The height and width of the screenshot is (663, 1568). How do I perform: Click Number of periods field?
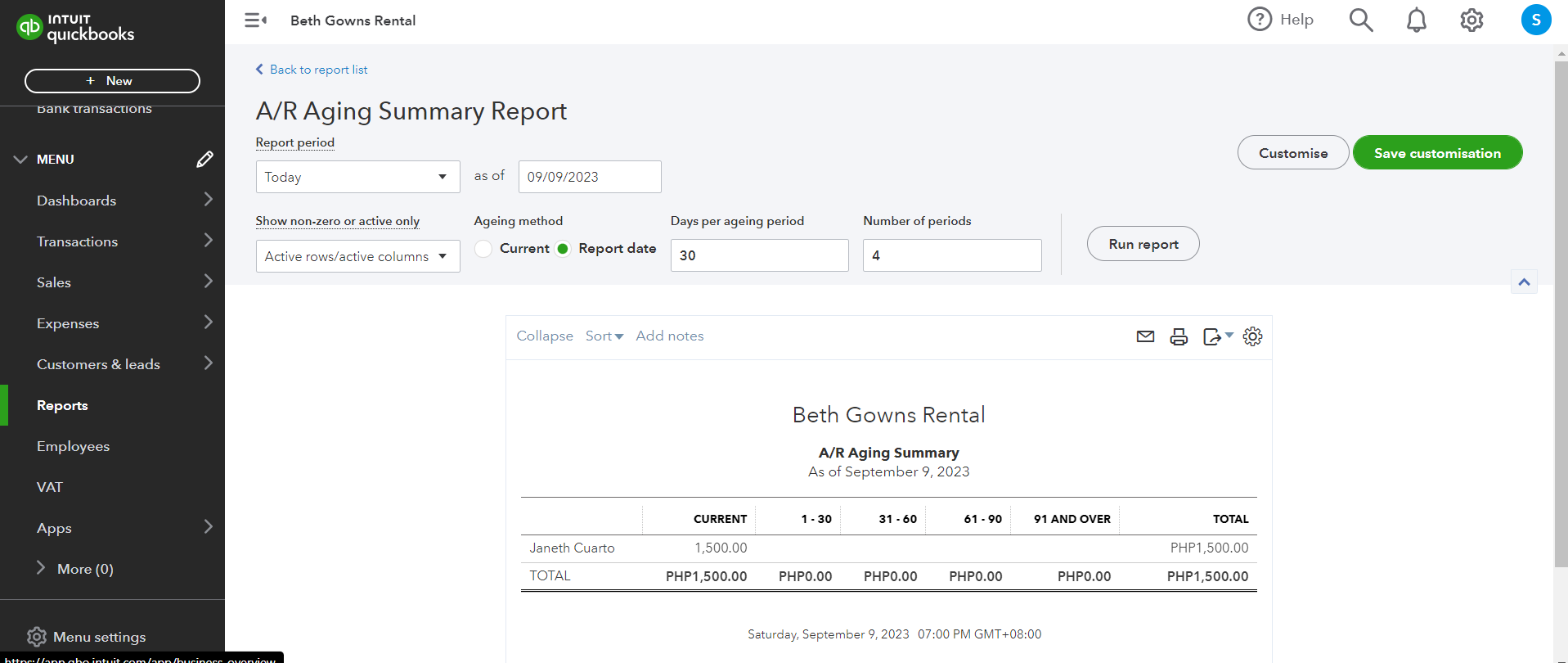pos(952,255)
